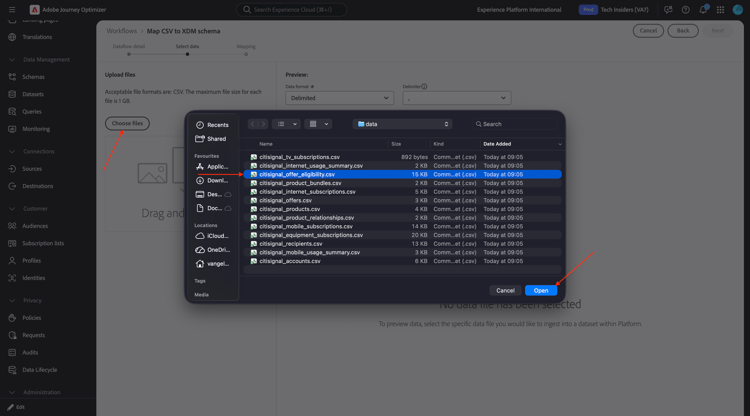The image size is (750, 416).
Task: Click the hamburger menu icon
Action: click(x=12, y=10)
